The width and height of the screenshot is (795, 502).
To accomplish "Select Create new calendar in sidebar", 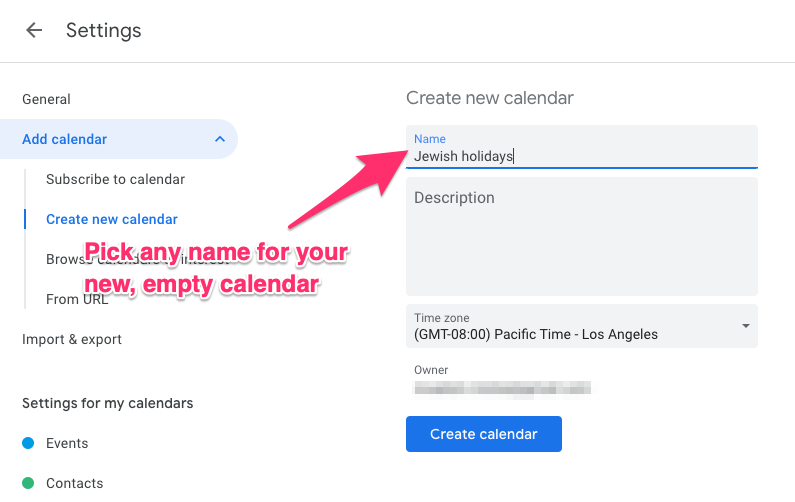I will [112, 219].
